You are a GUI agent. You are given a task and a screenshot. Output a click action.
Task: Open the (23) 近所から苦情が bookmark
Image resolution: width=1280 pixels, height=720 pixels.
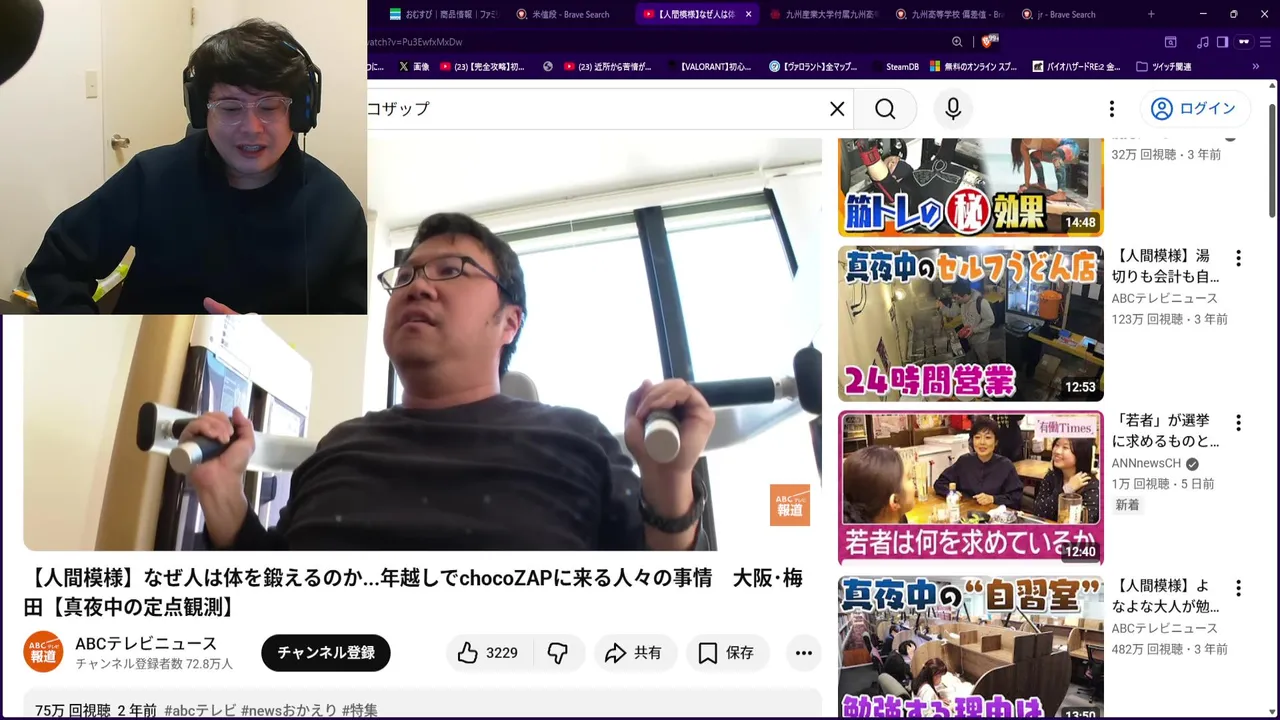(607, 67)
